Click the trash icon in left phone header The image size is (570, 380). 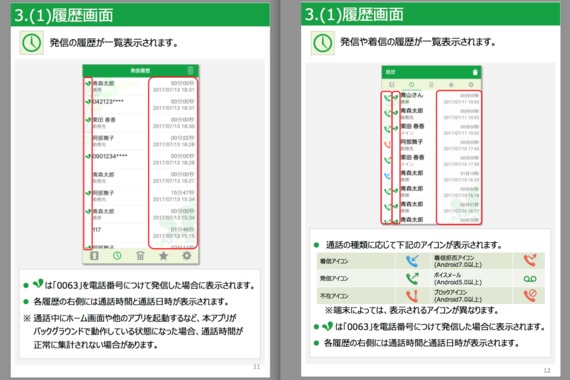[190, 70]
